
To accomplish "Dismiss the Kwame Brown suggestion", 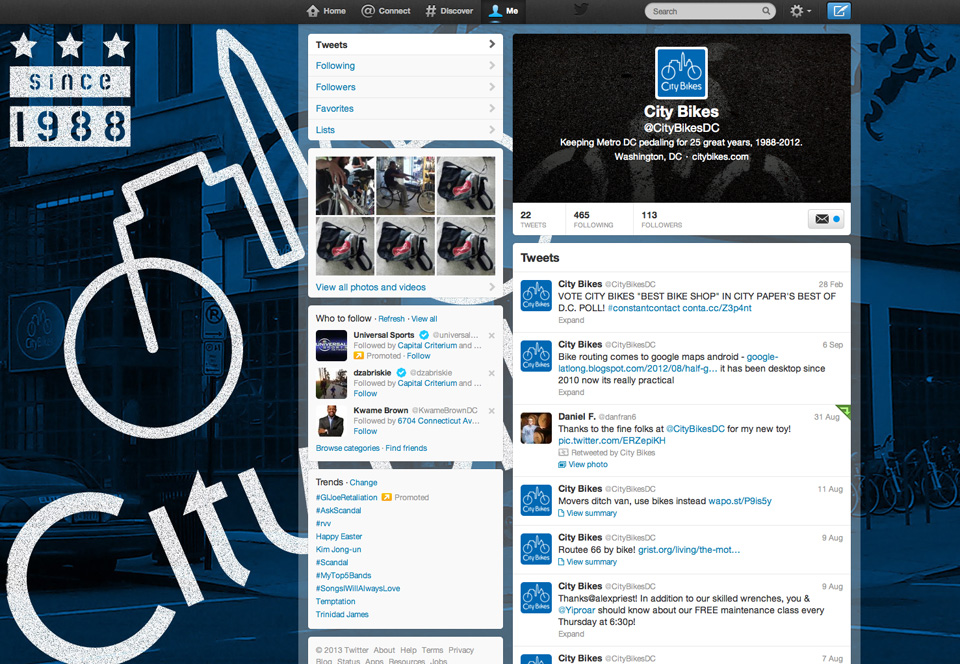I will (x=492, y=411).
